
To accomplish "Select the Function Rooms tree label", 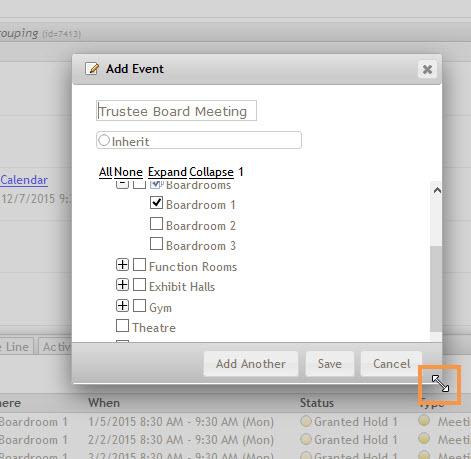I will pos(193,267).
